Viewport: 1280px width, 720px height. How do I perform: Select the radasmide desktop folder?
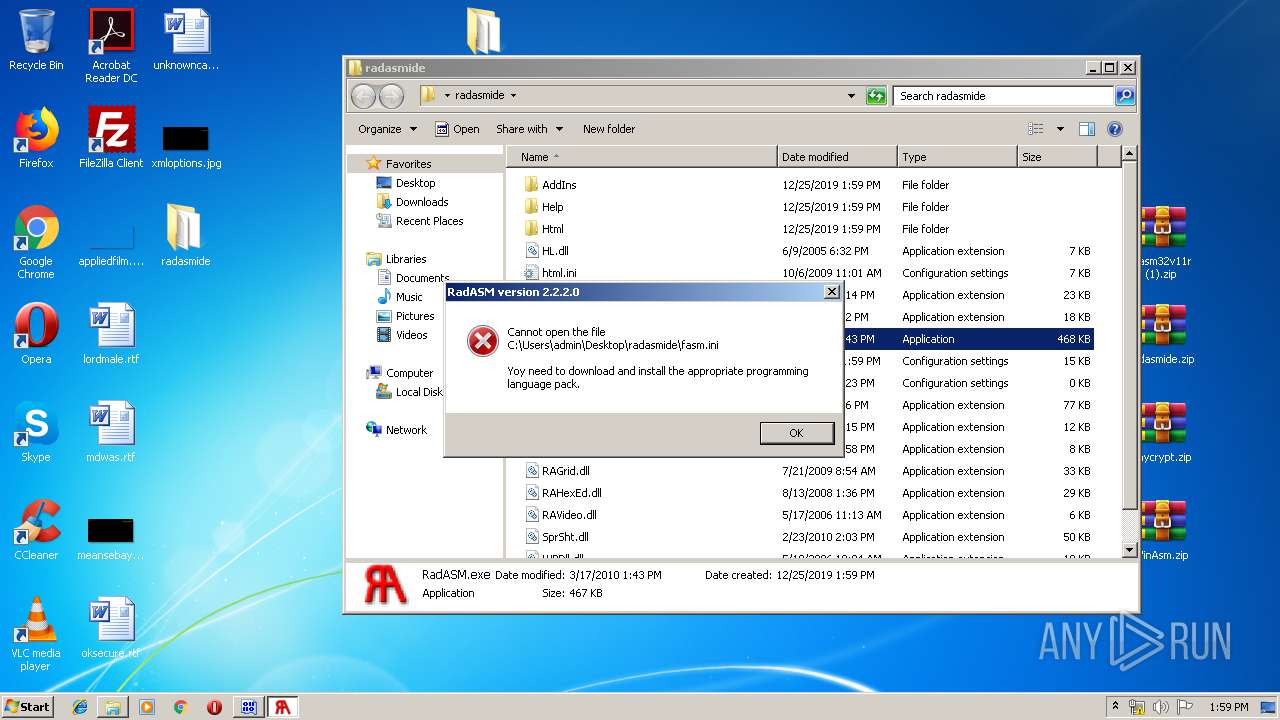186,236
